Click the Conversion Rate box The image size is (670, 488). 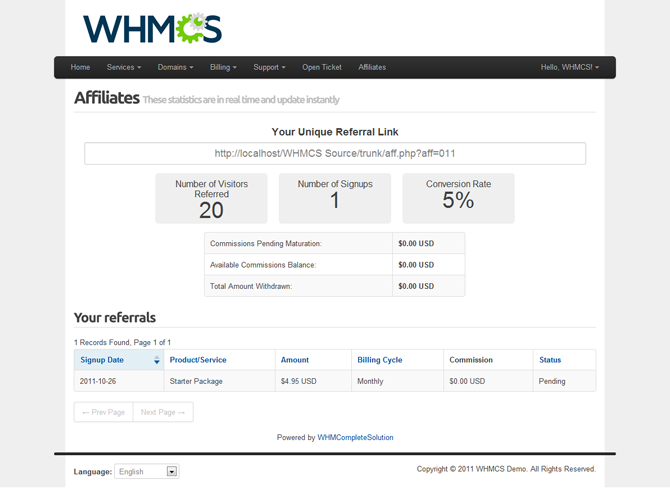click(x=458, y=198)
